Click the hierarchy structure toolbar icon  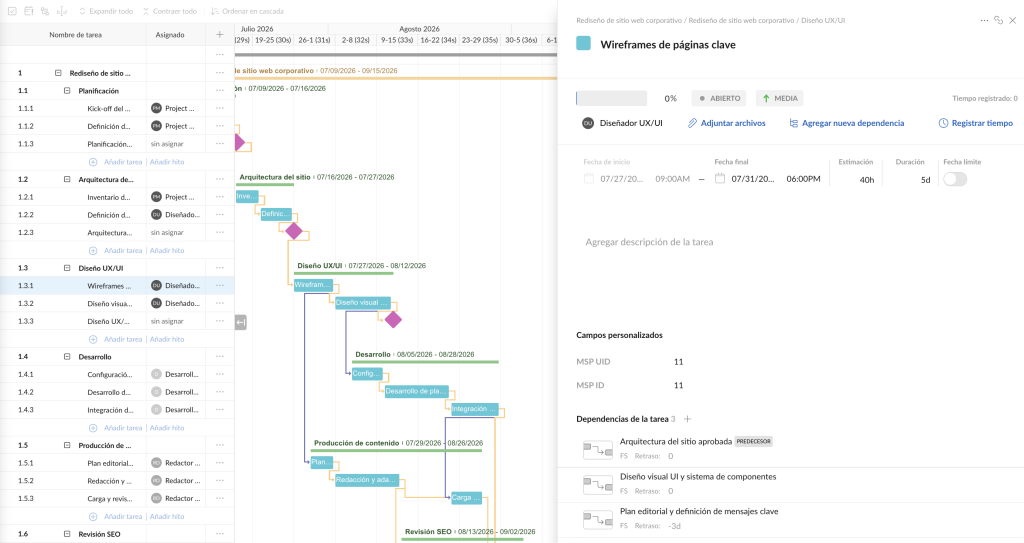click(44, 11)
